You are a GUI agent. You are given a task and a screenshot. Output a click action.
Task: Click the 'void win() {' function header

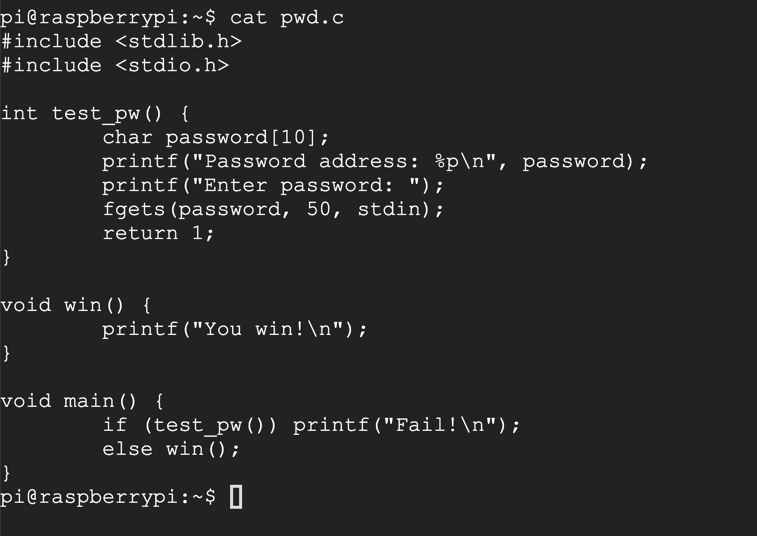coord(76,305)
